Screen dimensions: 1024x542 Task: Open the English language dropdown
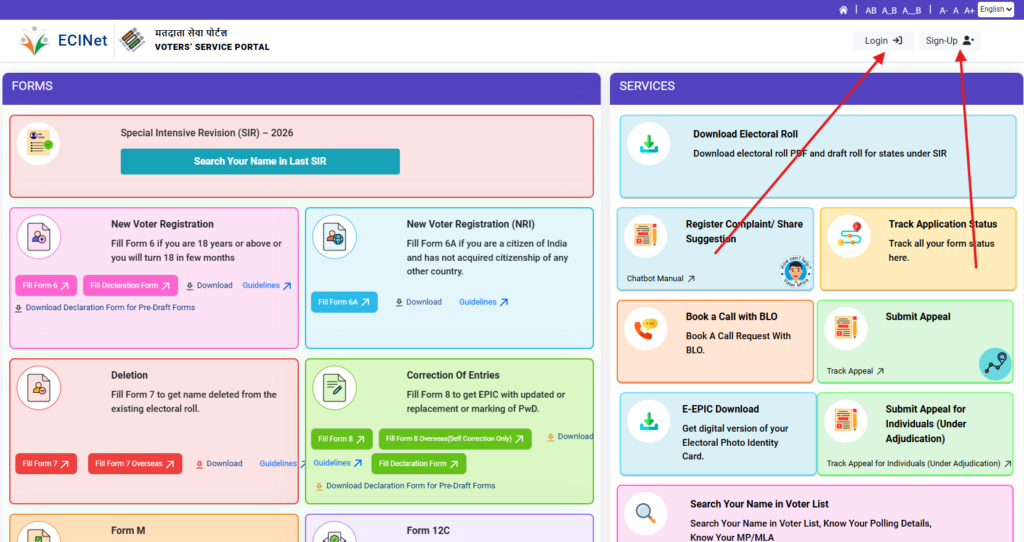pyautogui.click(x=995, y=10)
